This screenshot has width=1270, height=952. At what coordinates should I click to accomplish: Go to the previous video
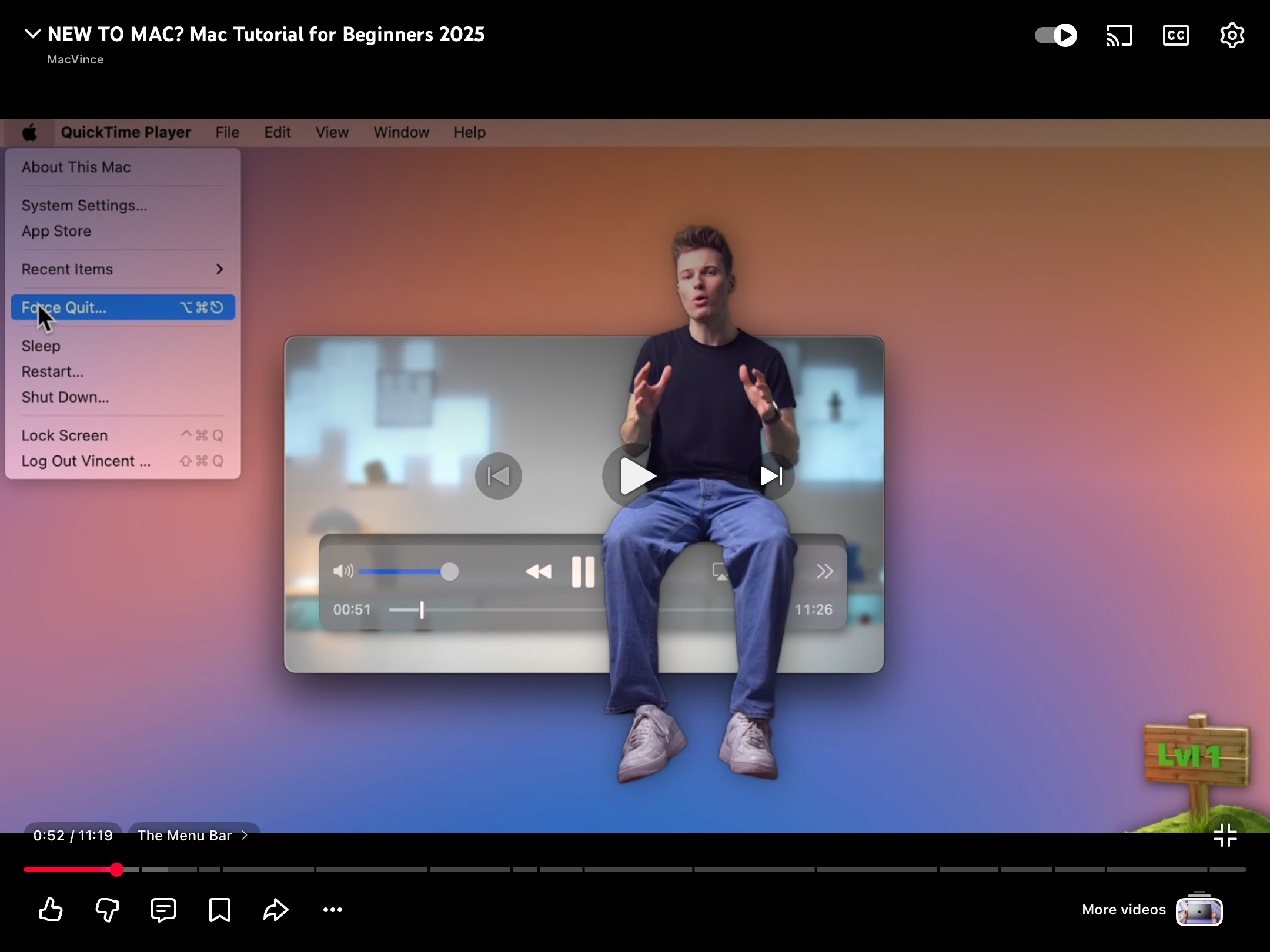[x=499, y=476]
